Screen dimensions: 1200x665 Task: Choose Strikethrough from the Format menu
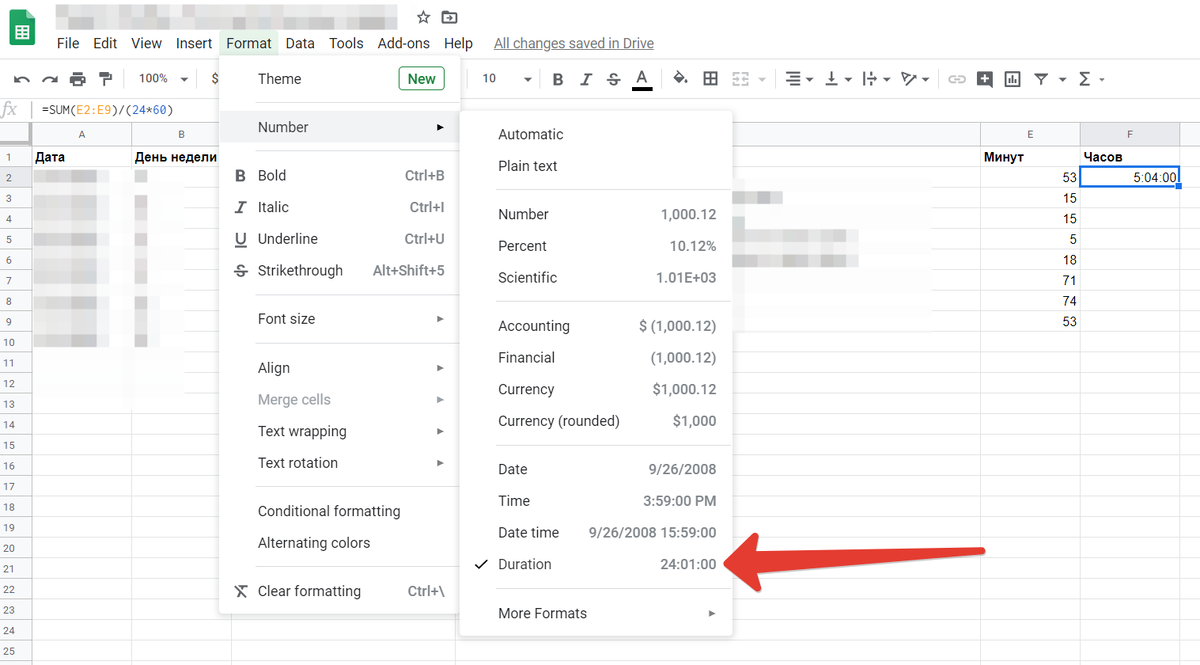340,271
